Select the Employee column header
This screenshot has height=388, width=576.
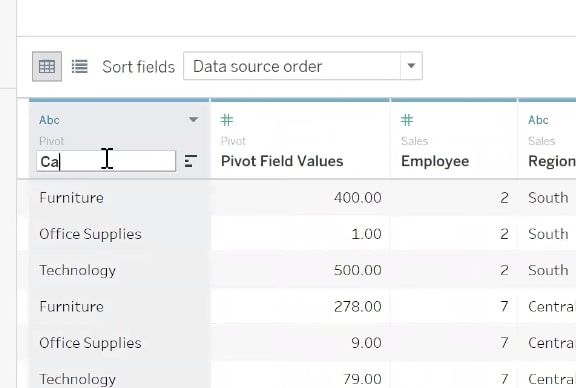pos(435,161)
